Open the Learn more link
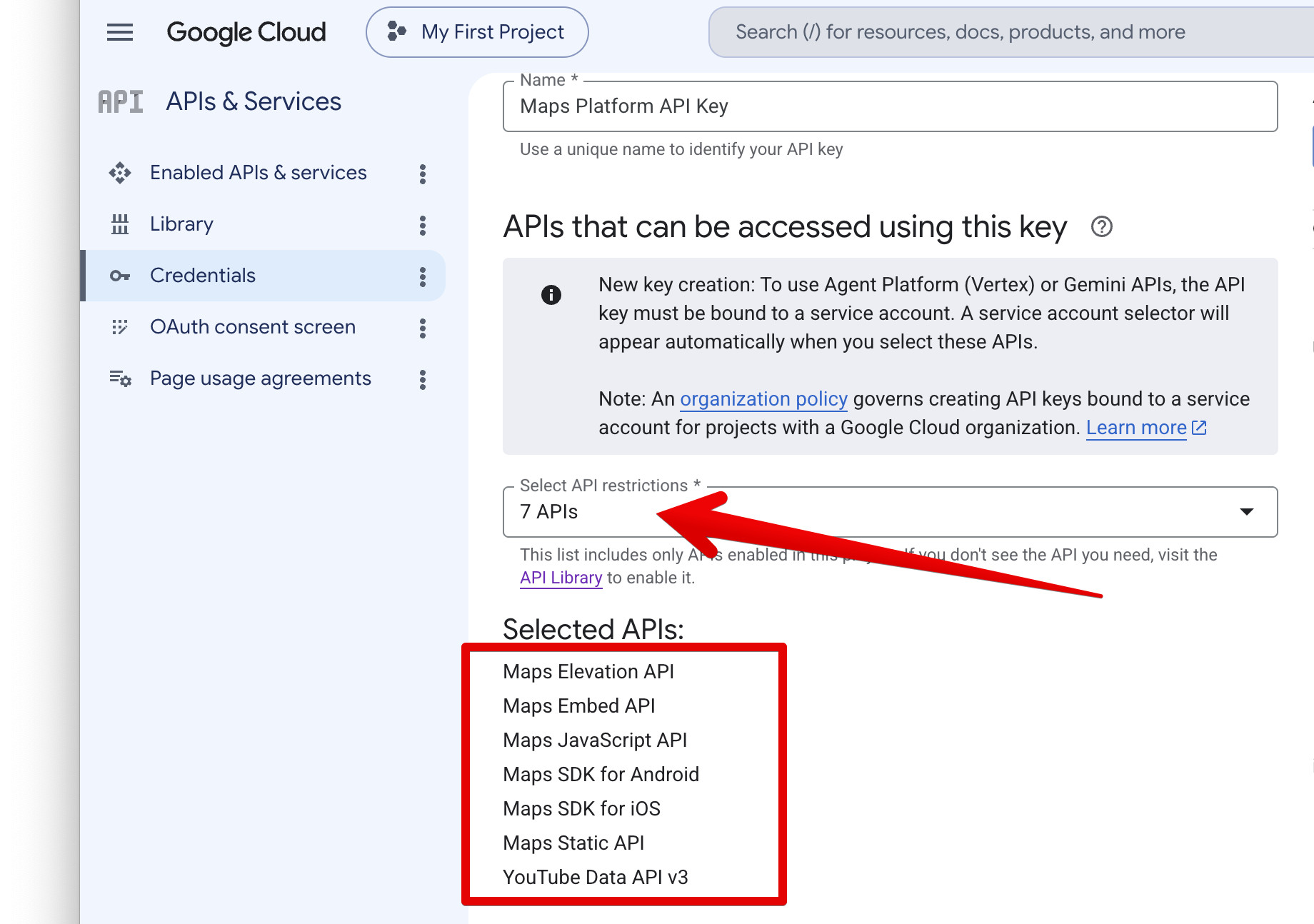The height and width of the screenshot is (924, 1314). [1136, 428]
